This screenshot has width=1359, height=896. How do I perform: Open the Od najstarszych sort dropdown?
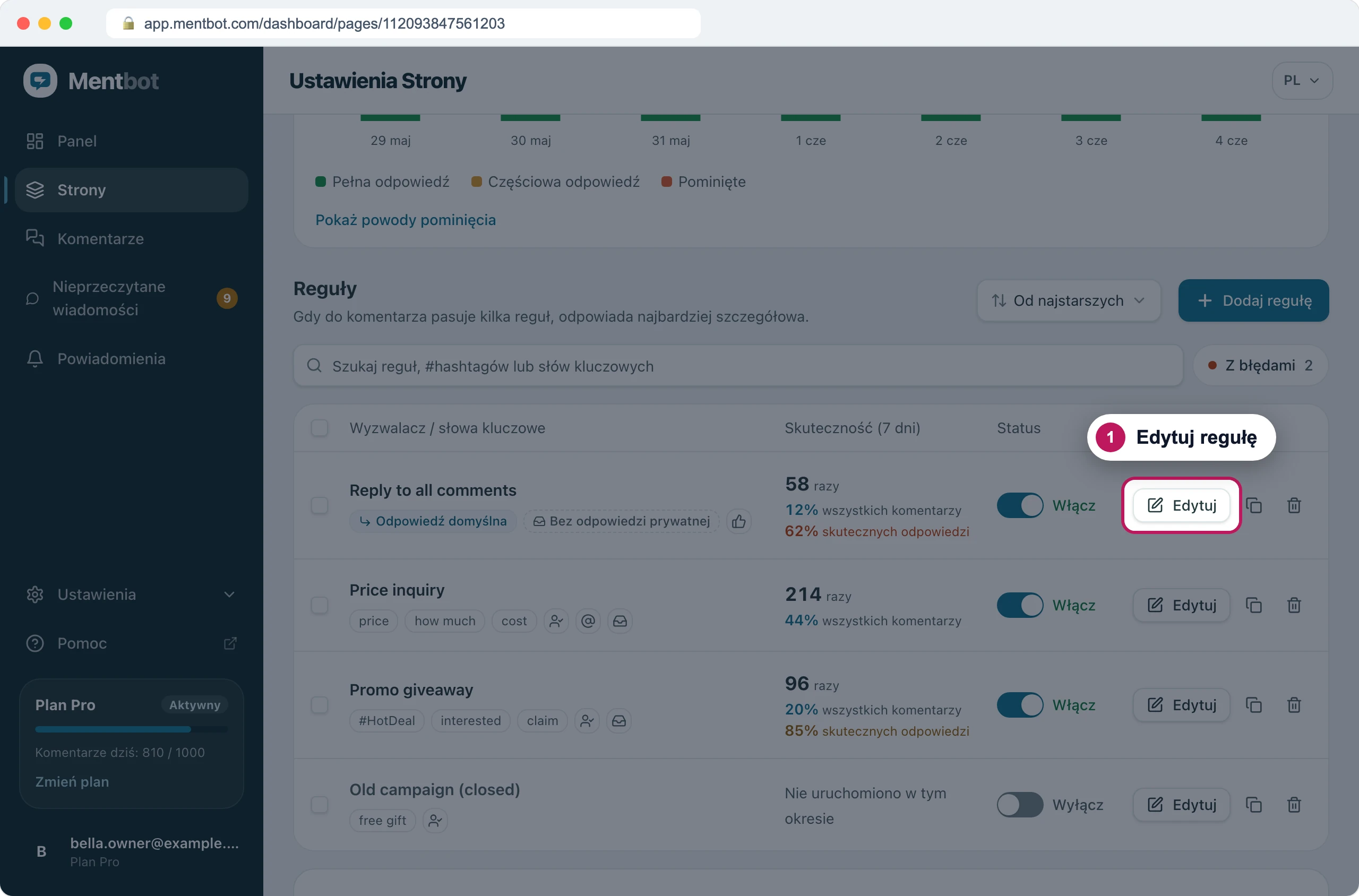(x=1068, y=300)
